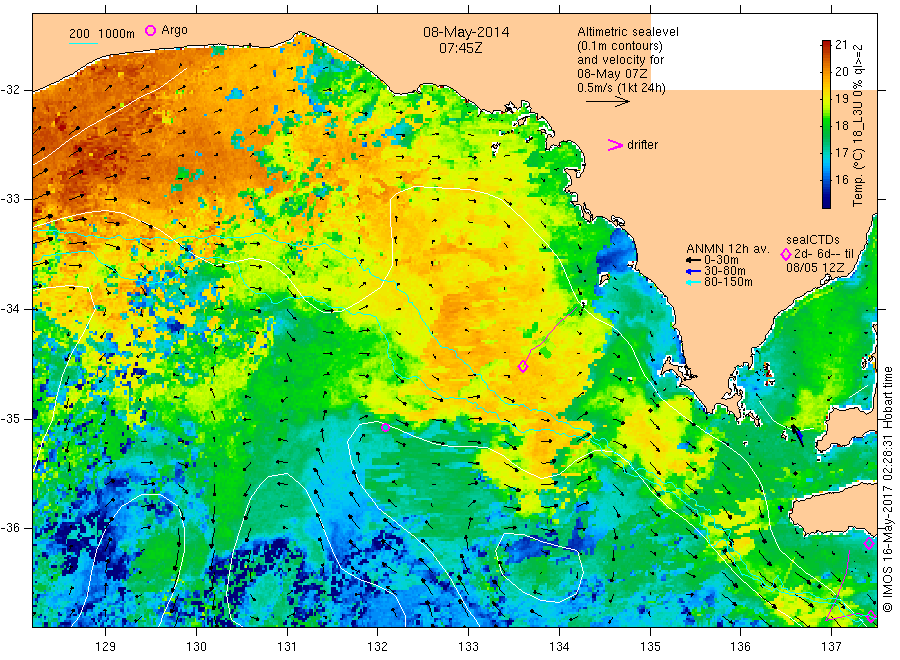Click the temperature color bar

pos(826,124)
